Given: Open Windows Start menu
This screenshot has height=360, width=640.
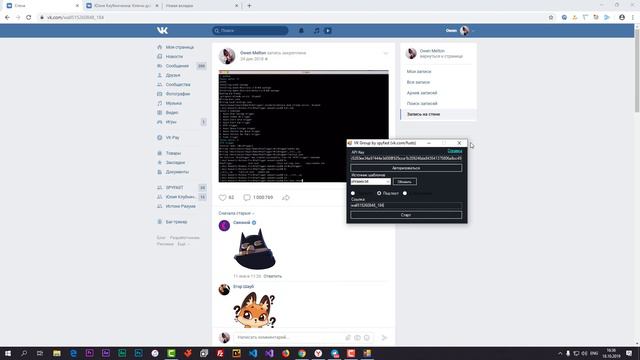Looking at the screenshot, I should pyautogui.click(x=8, y=353).
